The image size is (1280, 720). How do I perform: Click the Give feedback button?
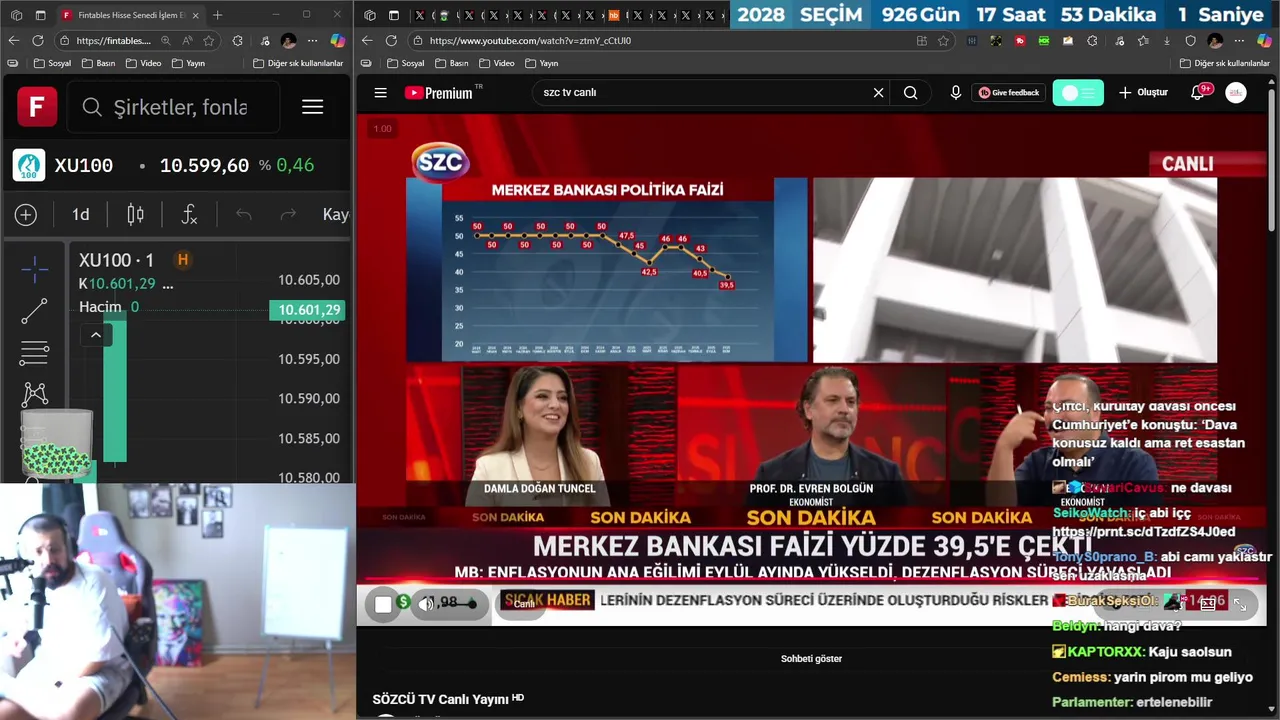click(1009, 92)
